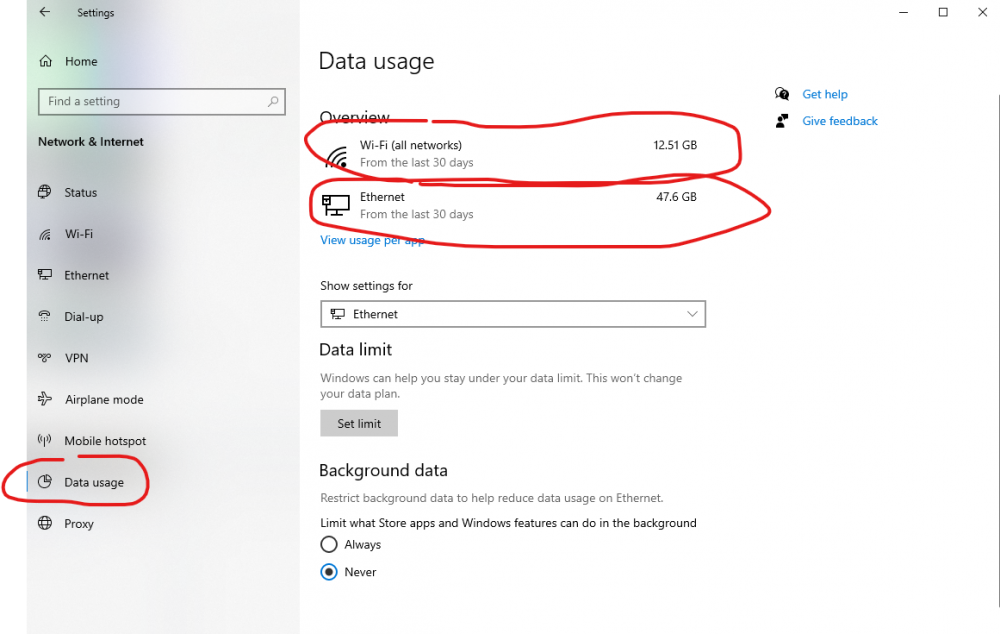
Task: Click the VPN icon
Action: pyautogui.click(x=45, y=357)
